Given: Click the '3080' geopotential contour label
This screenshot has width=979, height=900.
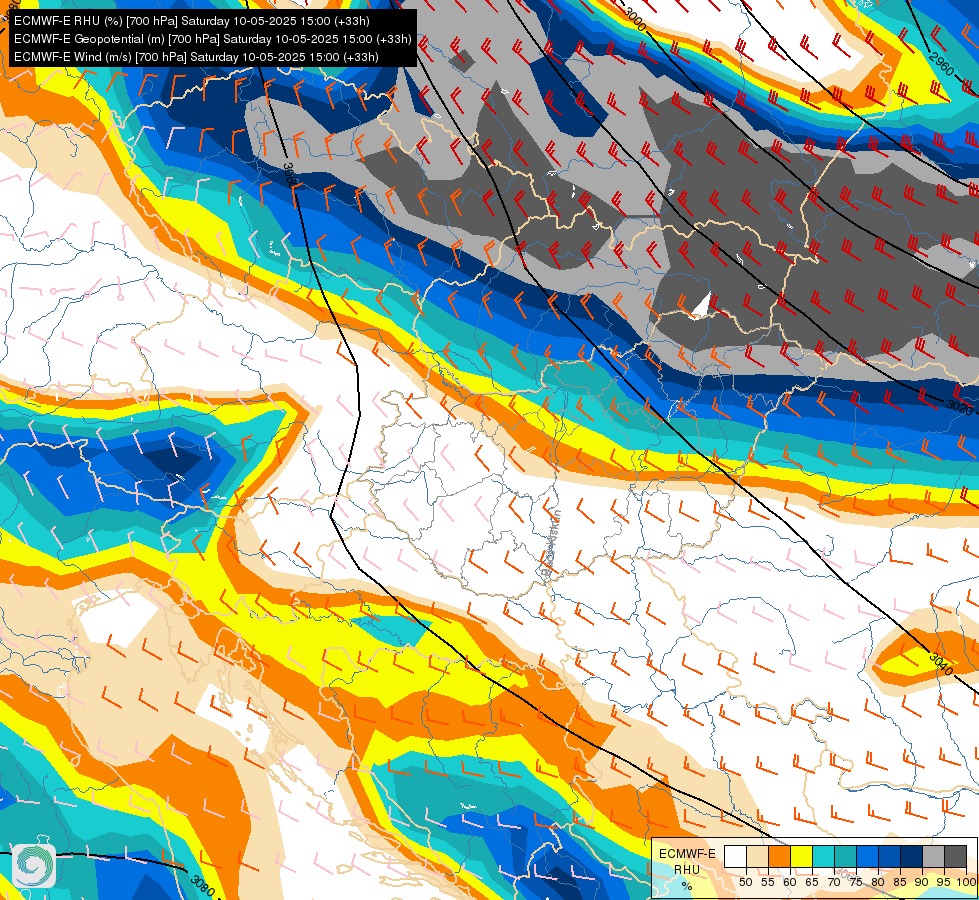Looking at the screenshot, I should pos(203,885).
